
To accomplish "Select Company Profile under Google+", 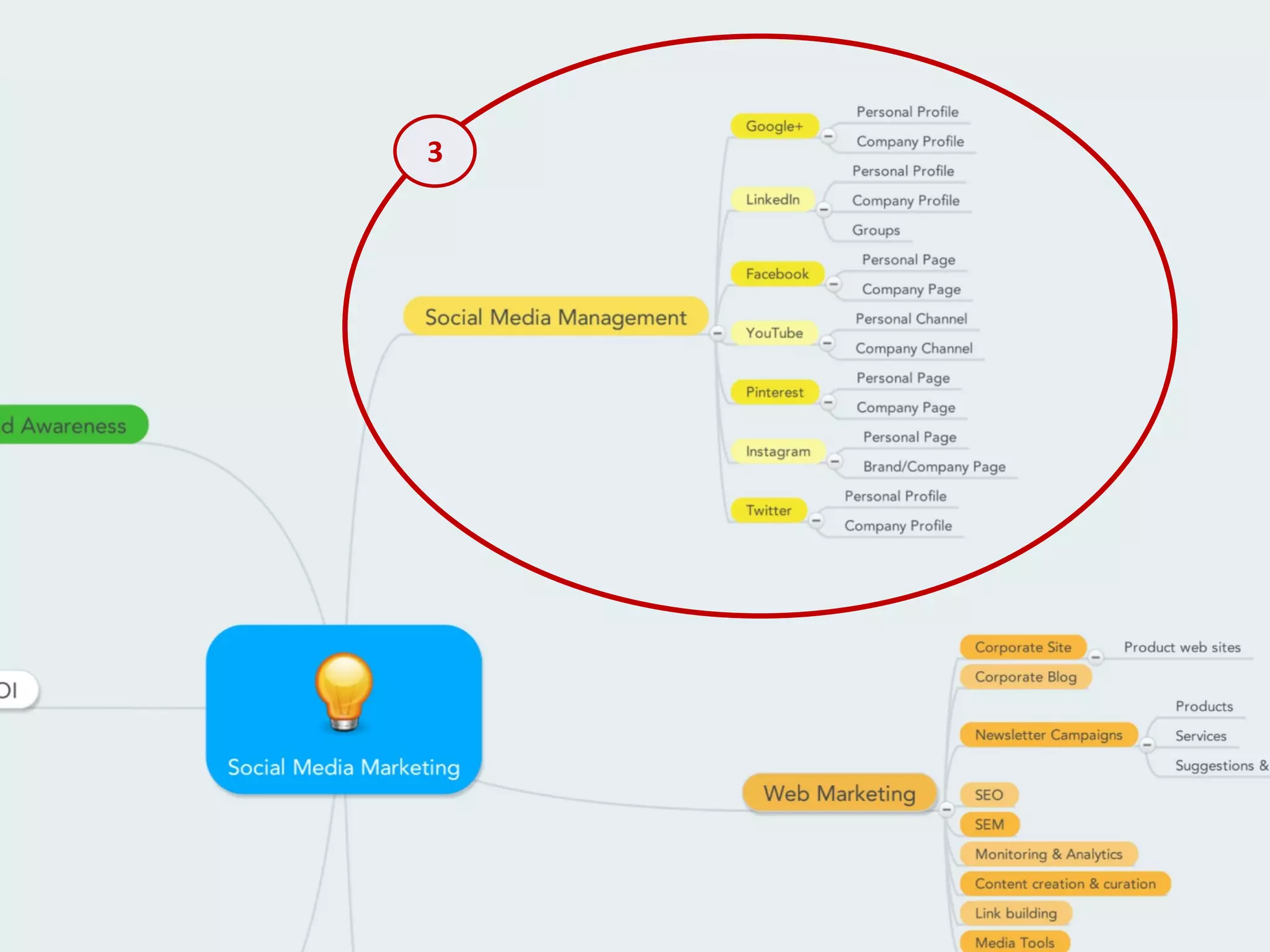I will 910,142.
